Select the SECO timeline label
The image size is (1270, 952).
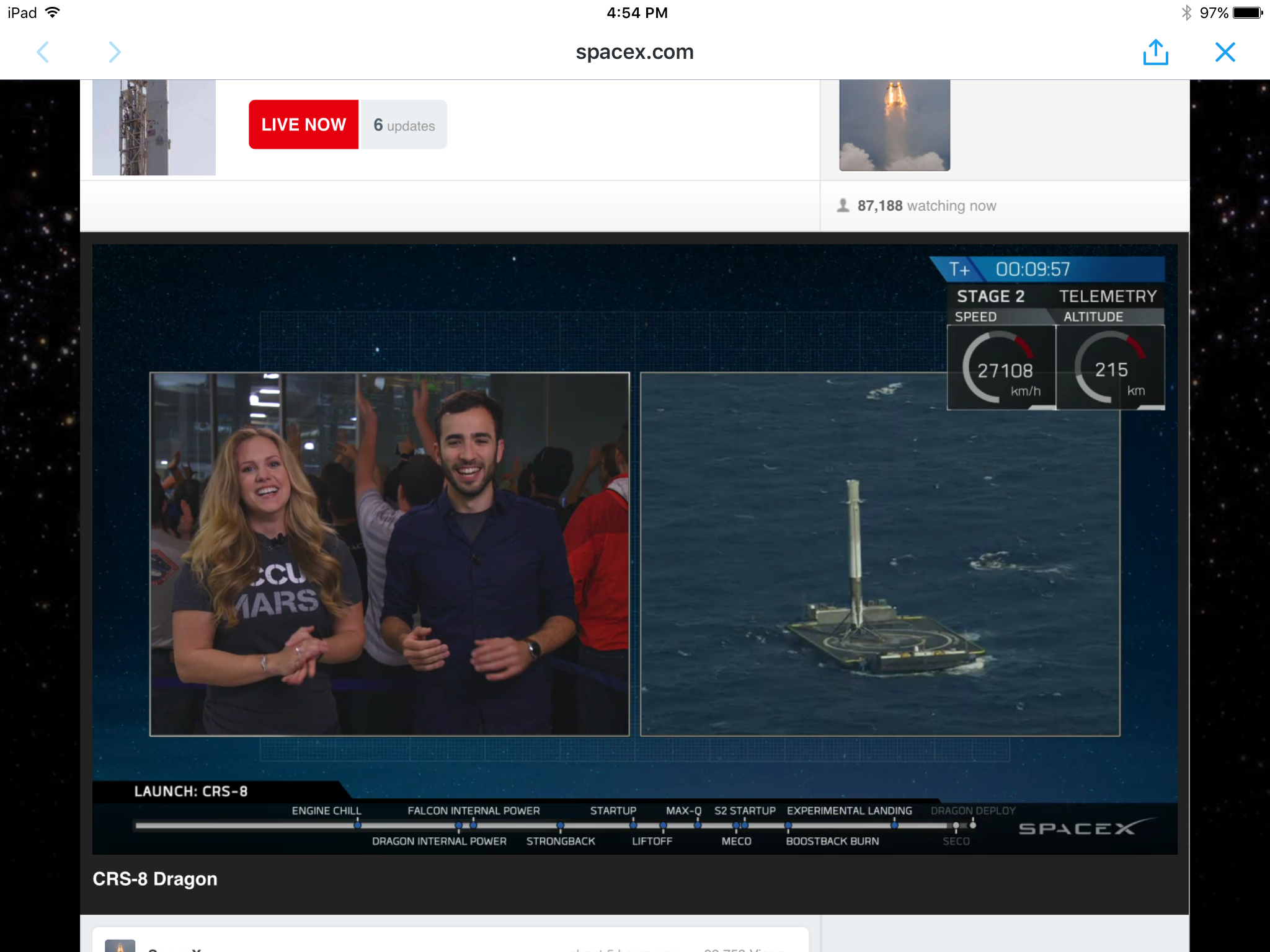click(x=956, y=841)
